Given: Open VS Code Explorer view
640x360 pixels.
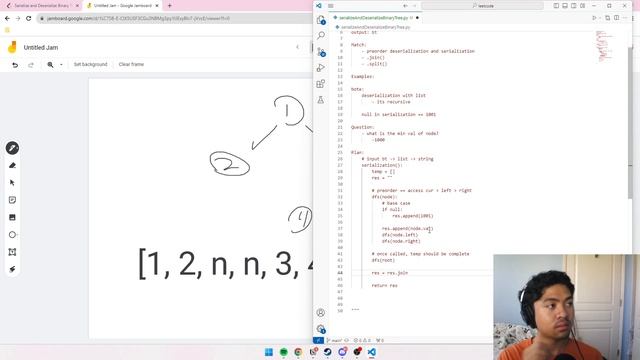Looking at the screenshot, I should [321, 20].
